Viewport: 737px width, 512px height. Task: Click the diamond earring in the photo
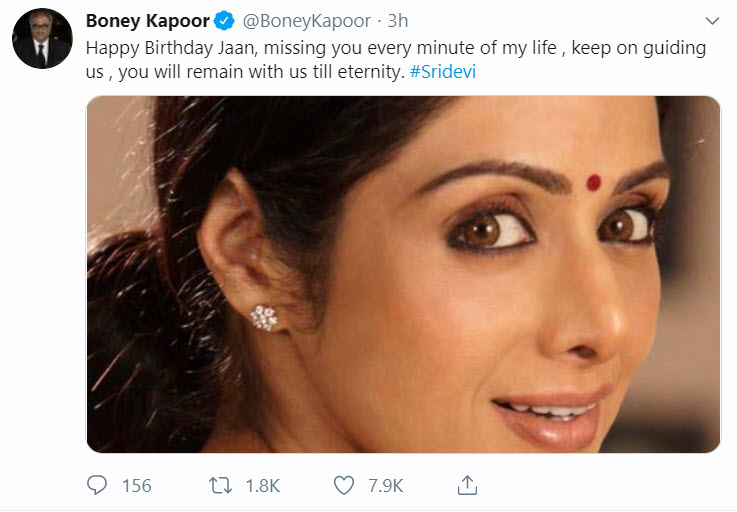point(264,318)
